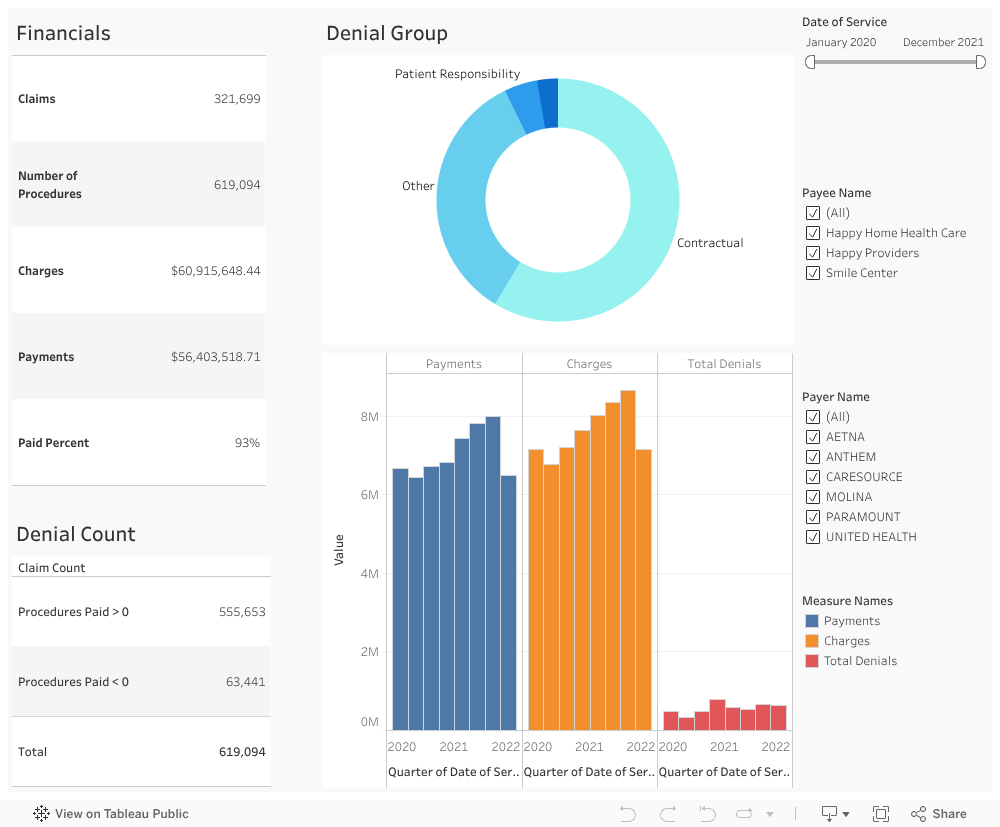
Task: Open the dropdown arrow next to Refresh
Action: (769, 815)
